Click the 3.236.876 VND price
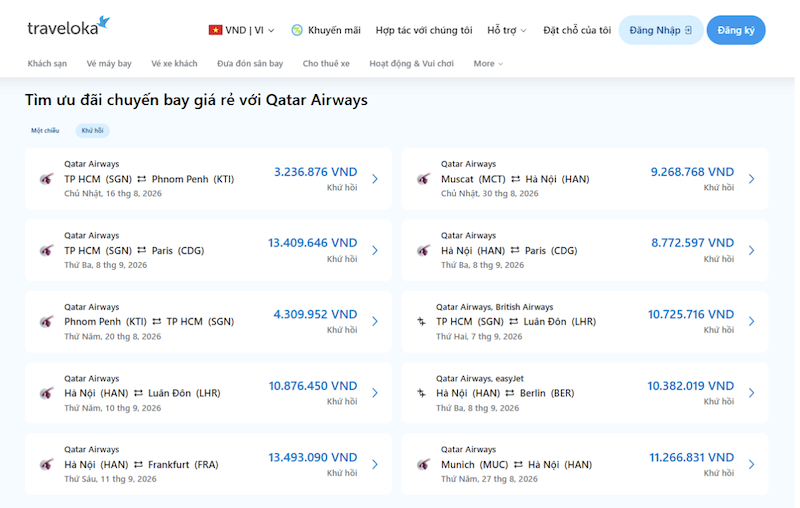The height and width of the screenshot is (508, 800). (316, 172)
